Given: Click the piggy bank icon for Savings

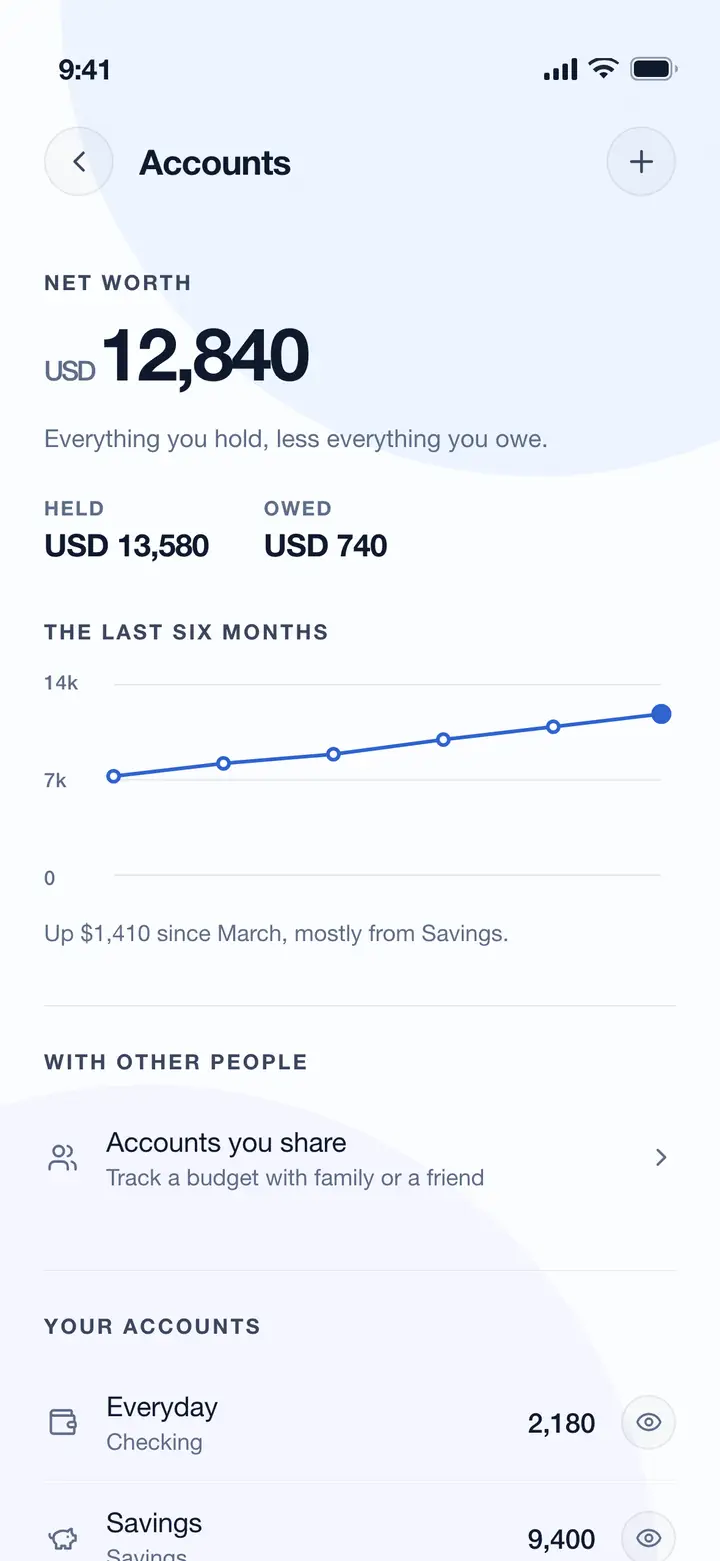Looking at the screenshot, I should pyautogui.click(x=63, y=1538).
